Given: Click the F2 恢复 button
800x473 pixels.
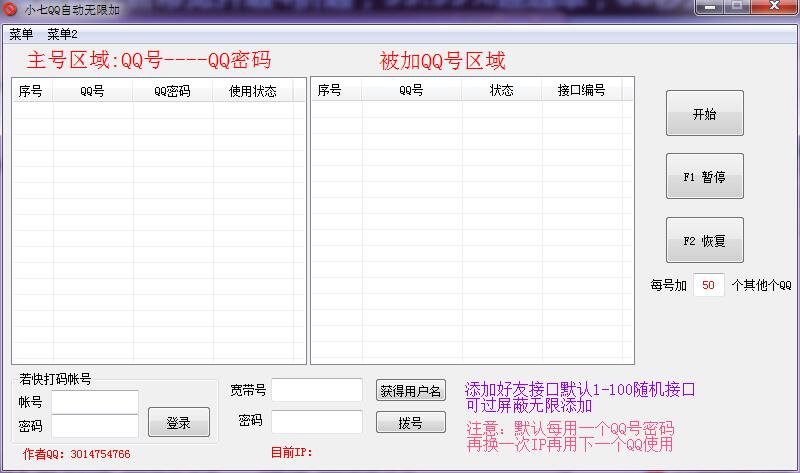Looking at the screenshot, I should click(705, 240).
